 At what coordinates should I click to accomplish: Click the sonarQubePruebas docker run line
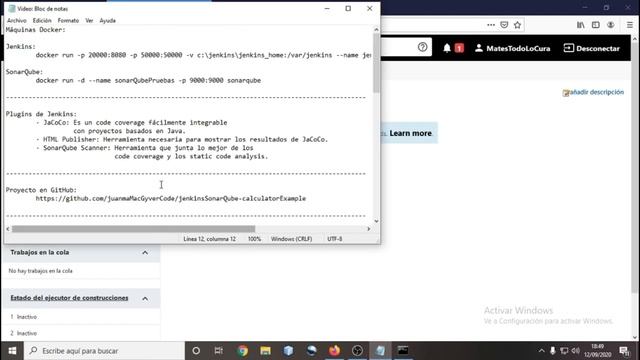point(148,80)
